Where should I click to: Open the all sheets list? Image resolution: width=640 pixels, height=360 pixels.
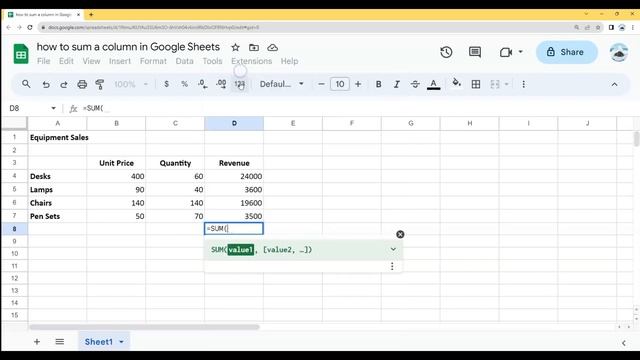tap(60, 342)
